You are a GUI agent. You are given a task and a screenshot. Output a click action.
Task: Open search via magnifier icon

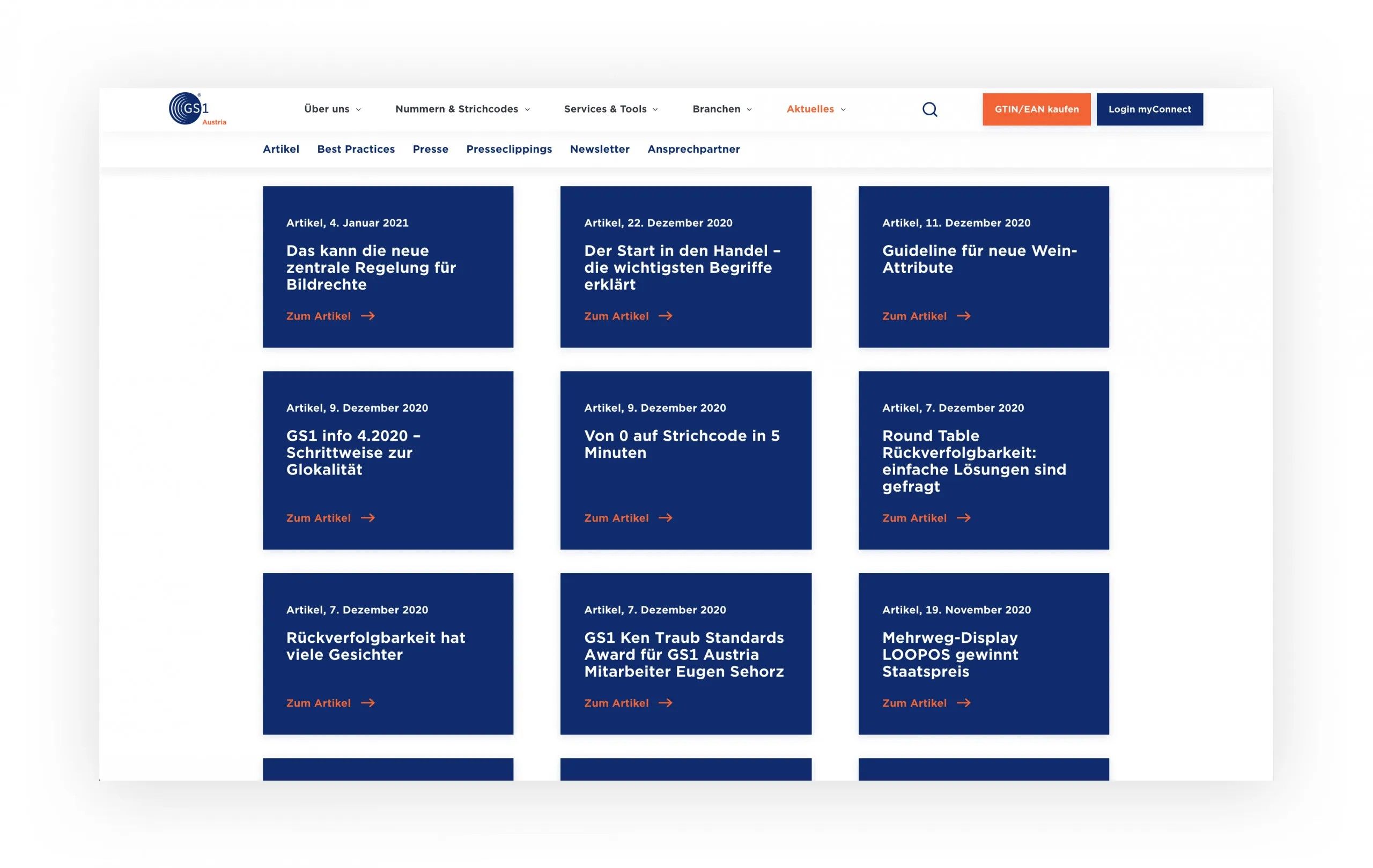[929, 109]
